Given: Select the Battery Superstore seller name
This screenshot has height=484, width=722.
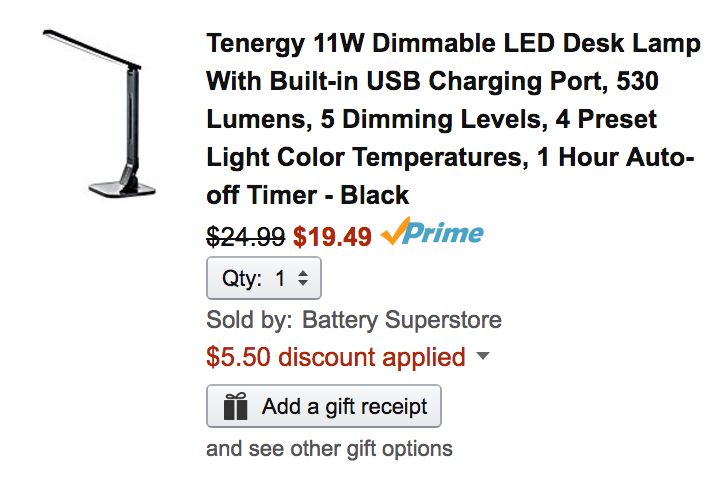Looking at the screenshot, I should [x=402, y=320].
